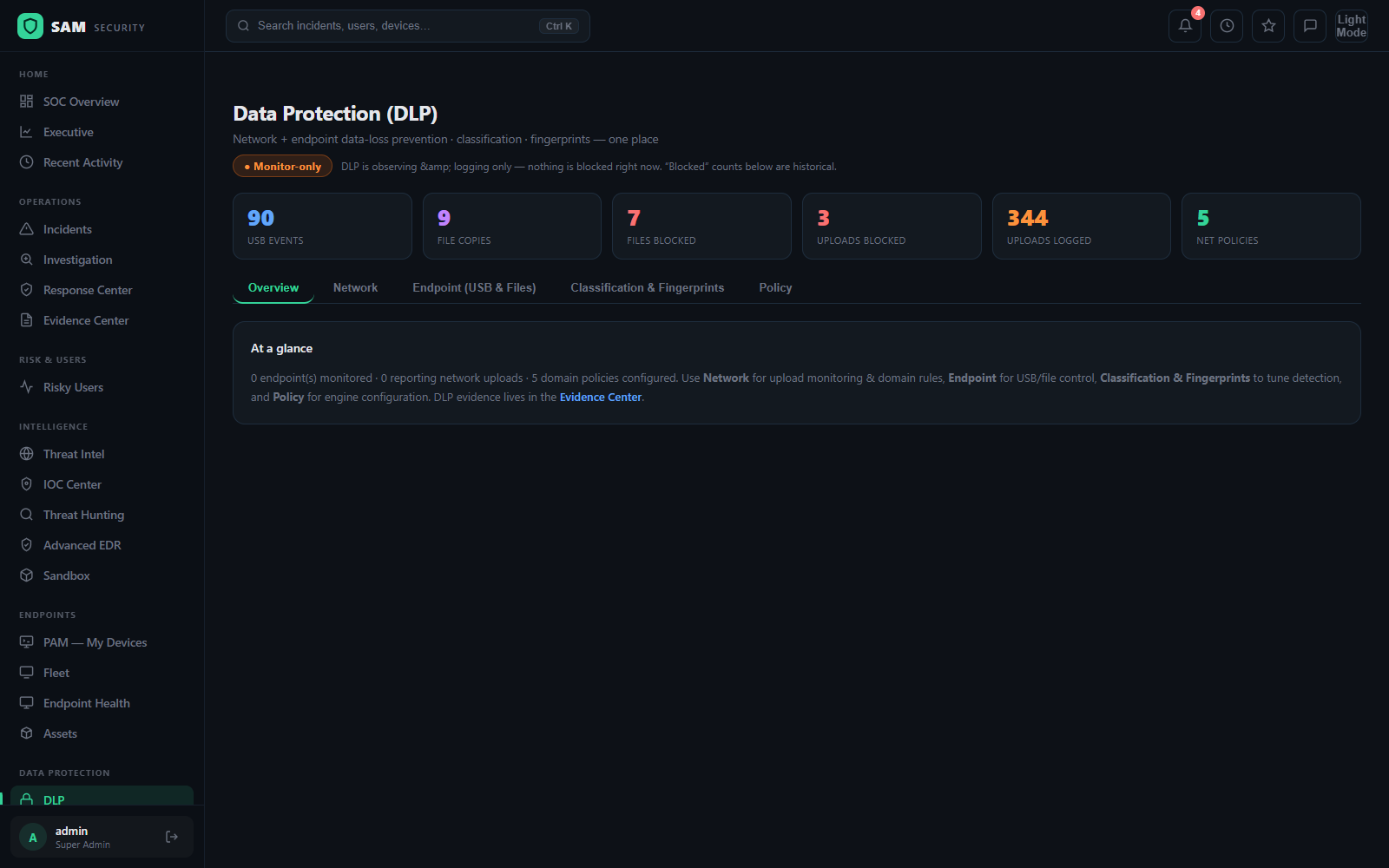Follow the Evidence Center link in text

601,398
